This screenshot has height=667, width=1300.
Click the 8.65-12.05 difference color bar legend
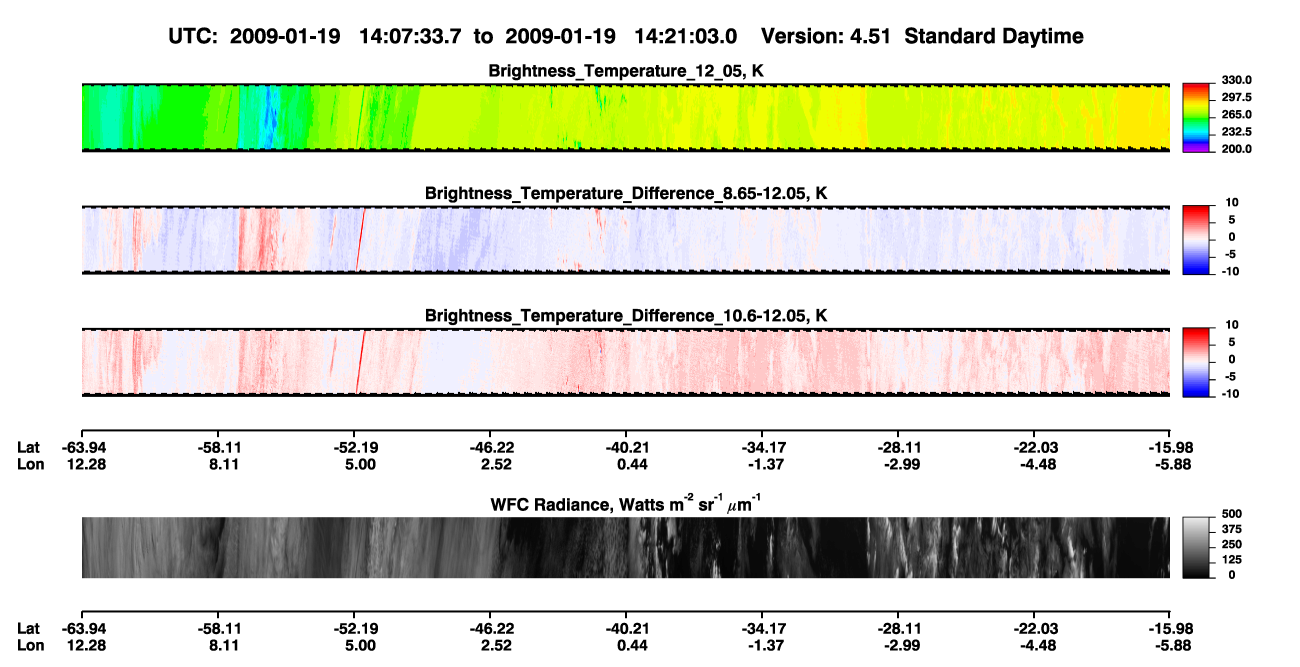coord(1196,239)
